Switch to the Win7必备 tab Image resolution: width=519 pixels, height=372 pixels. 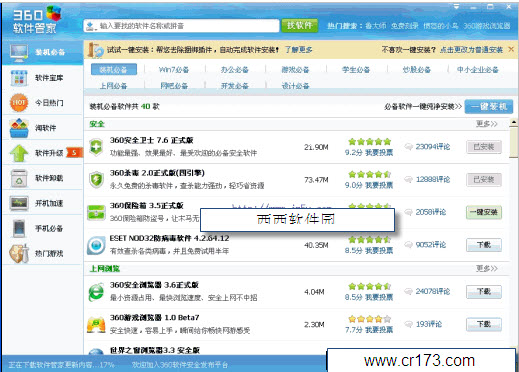click(174, 70)
